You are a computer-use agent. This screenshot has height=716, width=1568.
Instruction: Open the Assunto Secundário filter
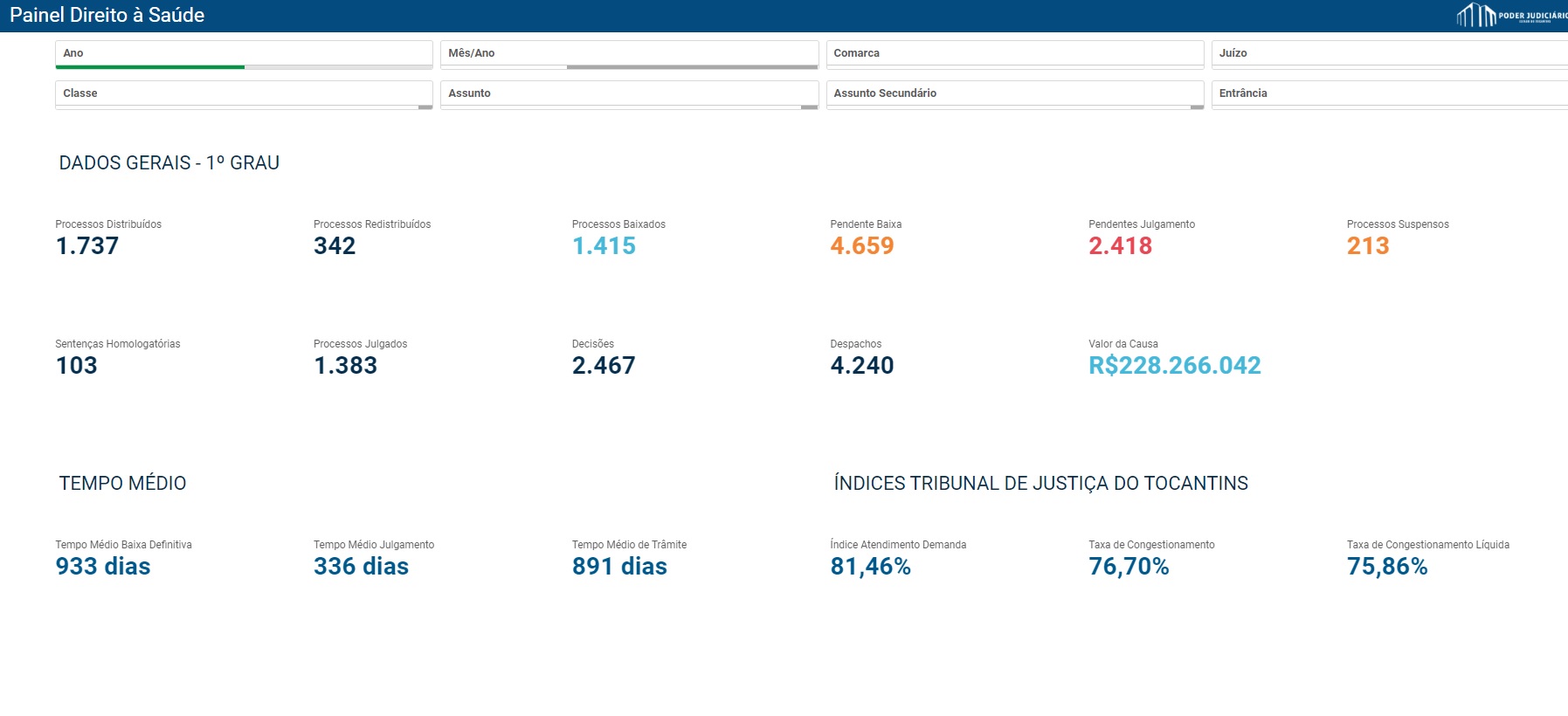(1014, 93)
